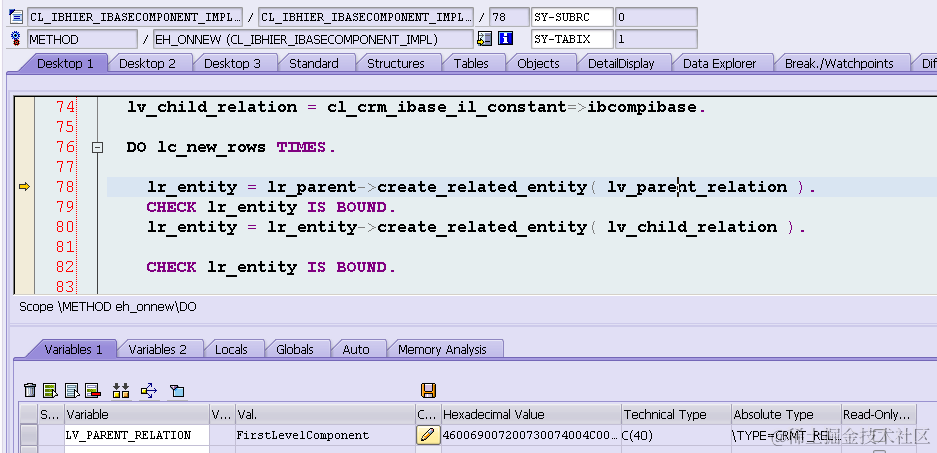Open the Memory Analysis tab
Image resolution: width=937 pixels, height=453 pixels.
click(x=442, y=349)
